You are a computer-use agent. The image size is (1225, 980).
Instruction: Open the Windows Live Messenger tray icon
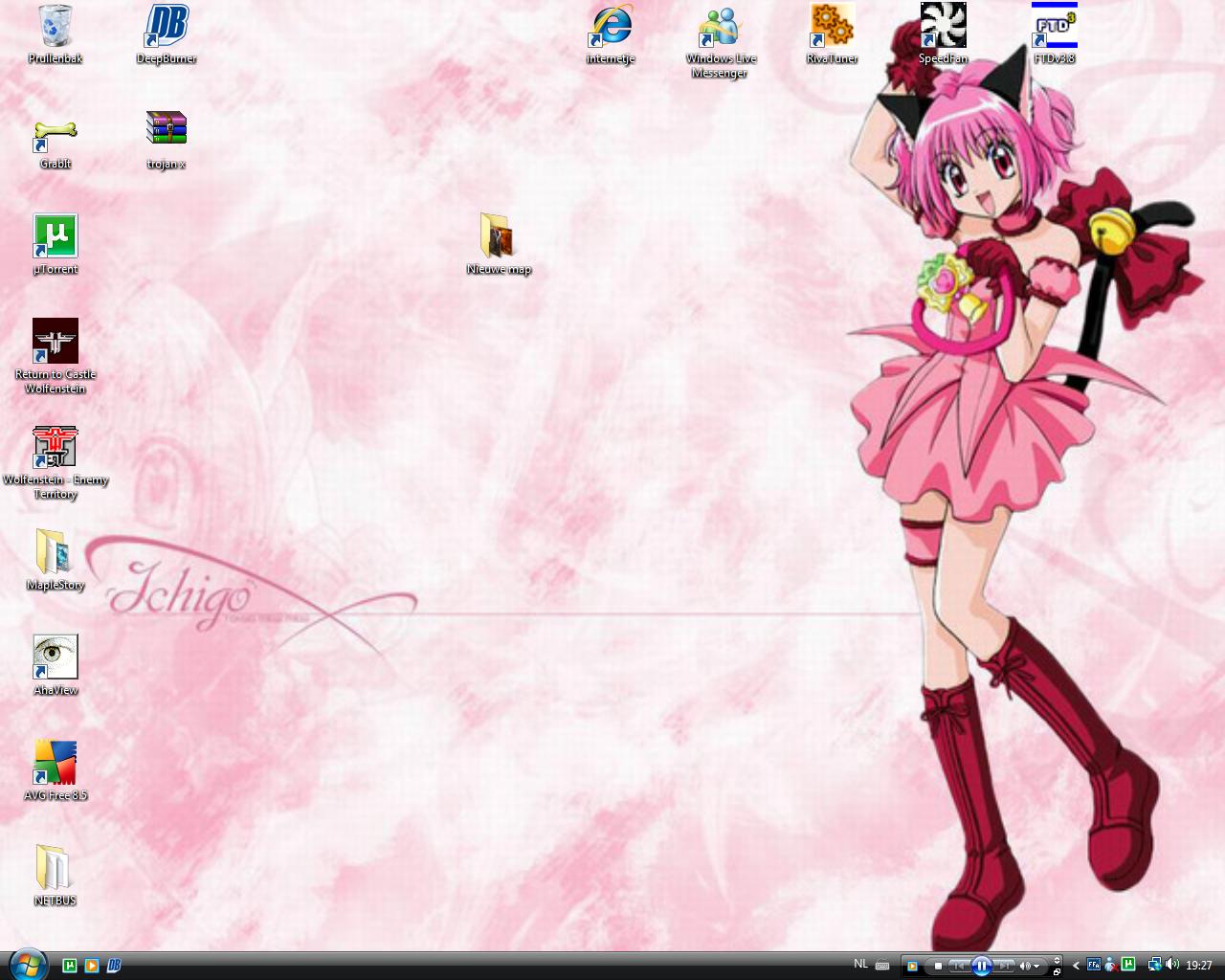tap(1111, 965)
